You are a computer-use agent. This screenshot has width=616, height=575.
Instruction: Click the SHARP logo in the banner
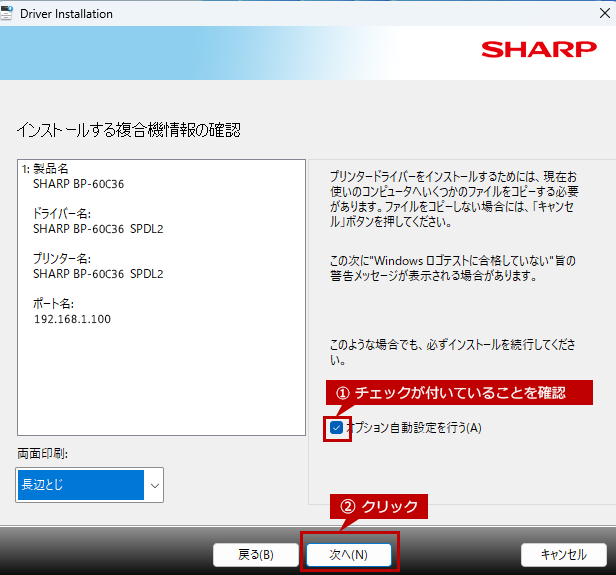[x=539, y=50]
